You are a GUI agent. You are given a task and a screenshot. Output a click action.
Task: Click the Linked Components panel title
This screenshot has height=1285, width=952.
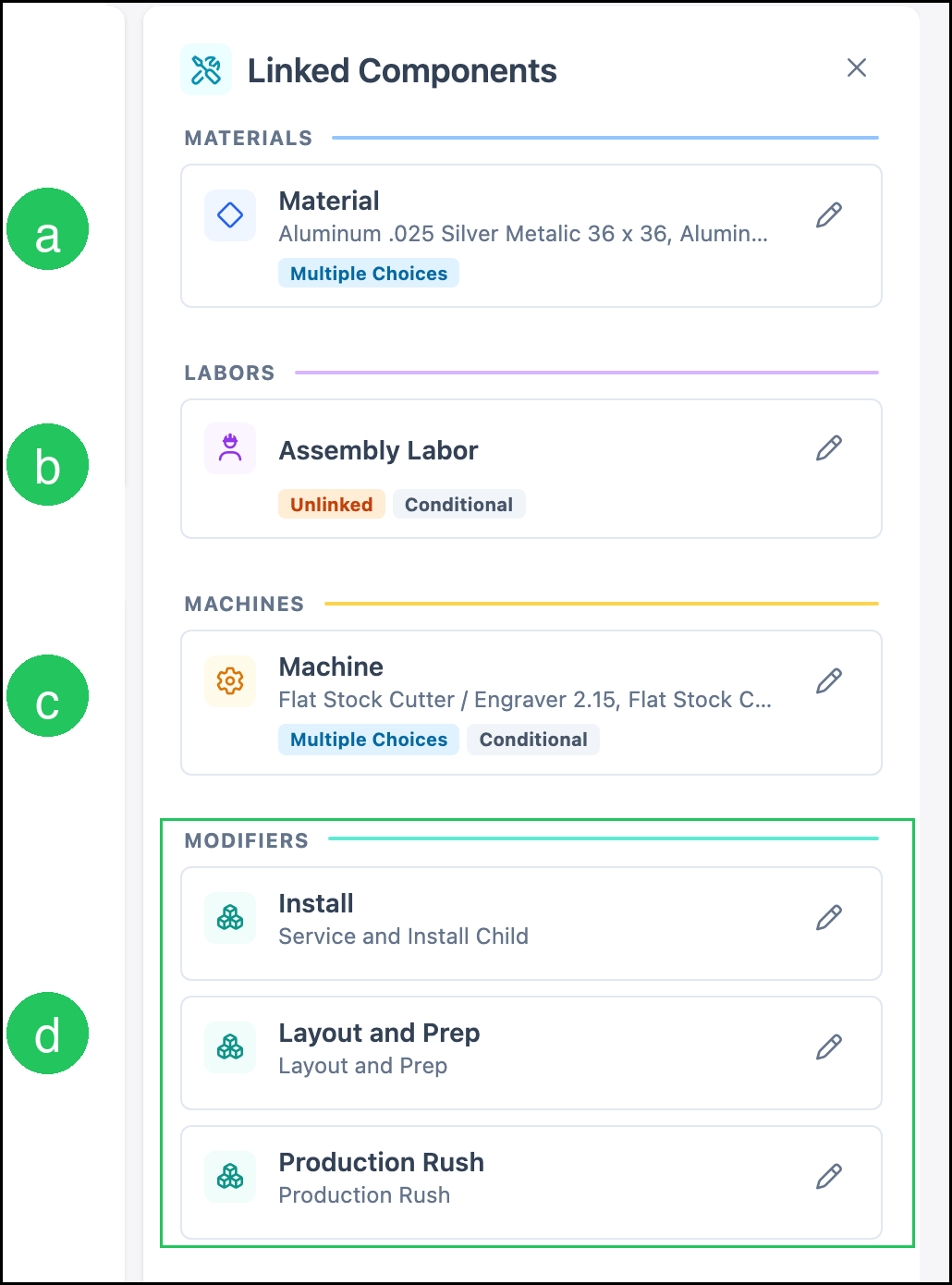[x=402, y=70]
